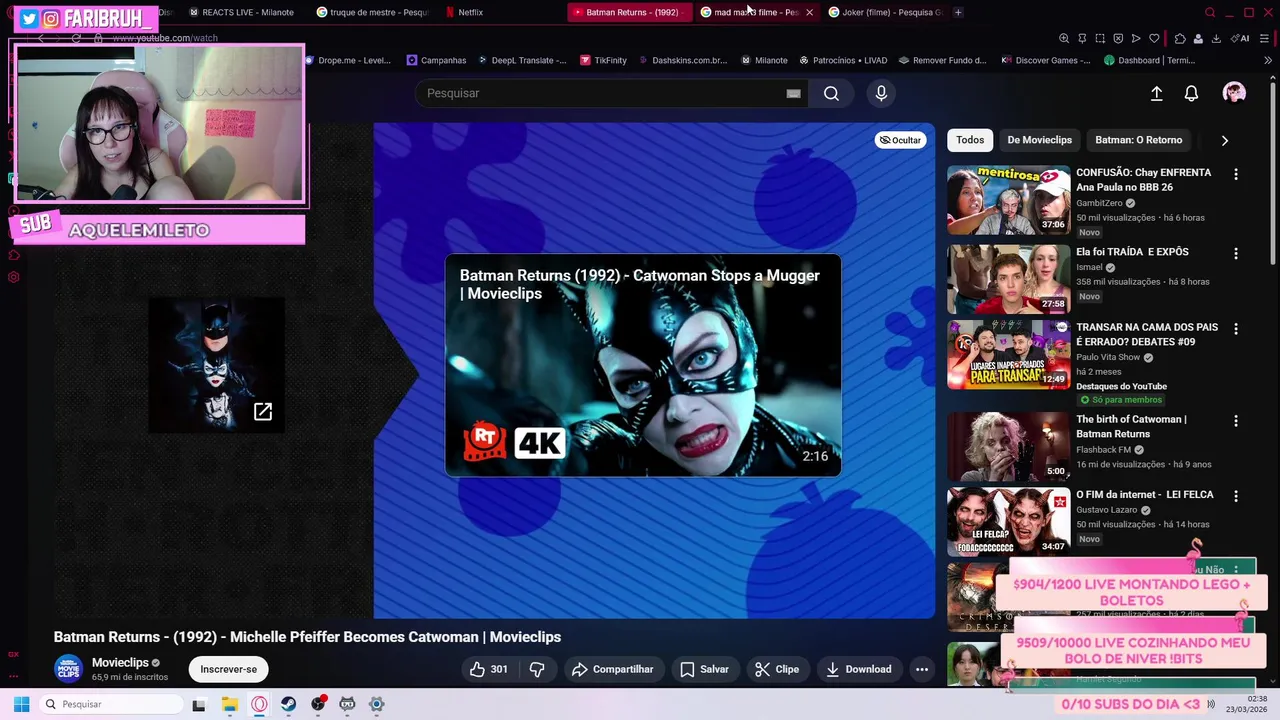Open Steam from the taskbar
The width and height of the screenshot is (1280, 720).
point(288,704)
